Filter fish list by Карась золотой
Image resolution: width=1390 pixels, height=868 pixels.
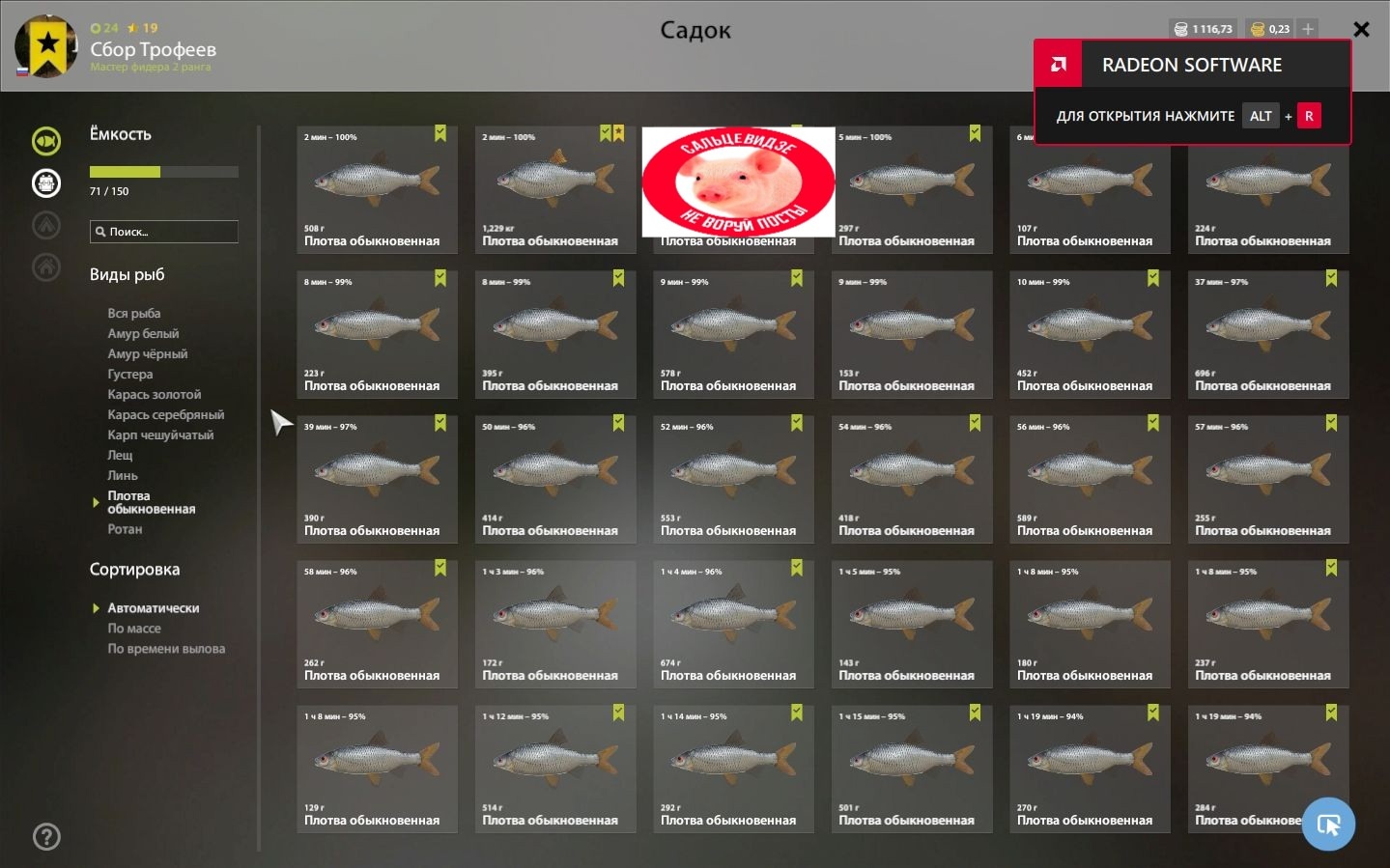tap(155, 394)
